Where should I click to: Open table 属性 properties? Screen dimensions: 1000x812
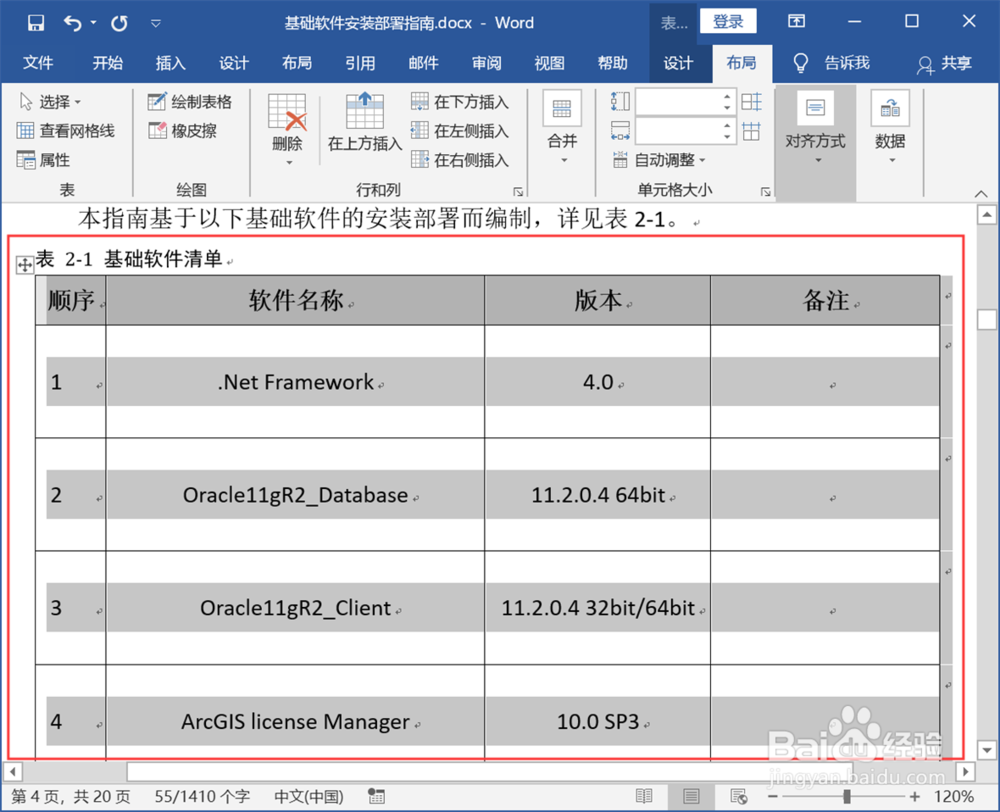point(43,159)
